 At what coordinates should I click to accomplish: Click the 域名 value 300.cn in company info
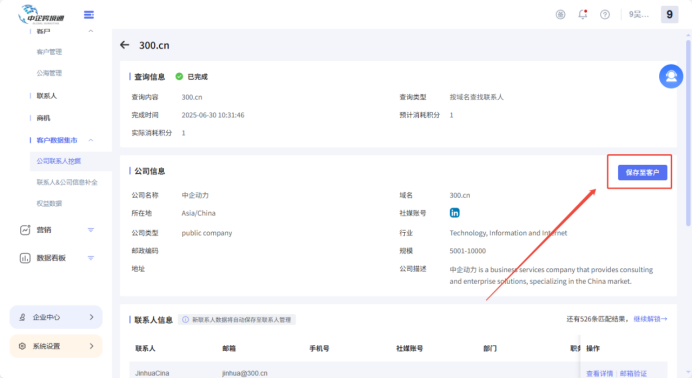(x=460, y=195)
